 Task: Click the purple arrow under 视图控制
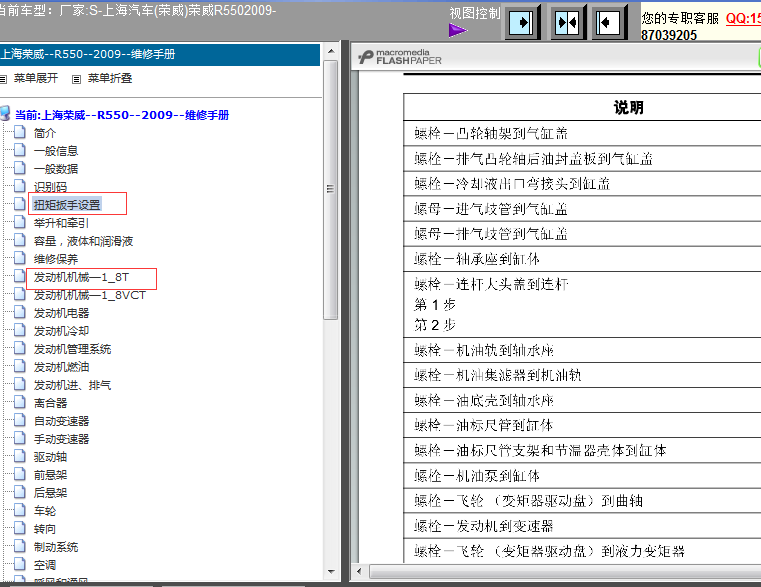457,31
